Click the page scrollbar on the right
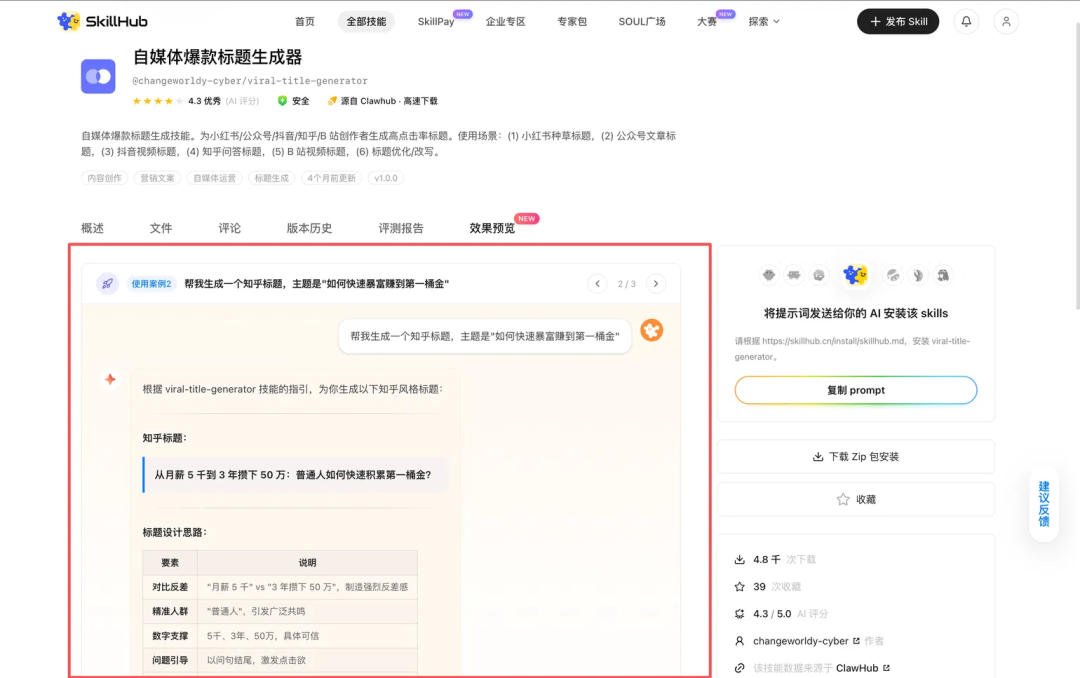Screen dimensions: 1080x678 coord(1076,165)
